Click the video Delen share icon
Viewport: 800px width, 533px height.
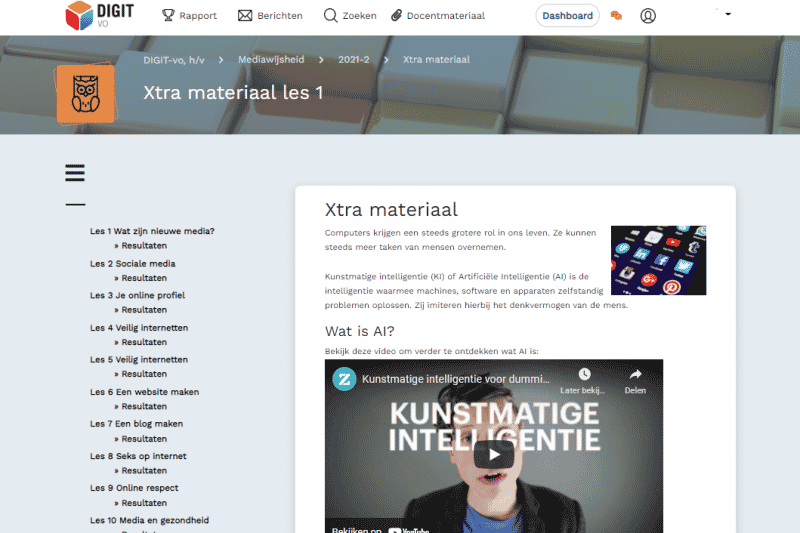(x=635, y=380)
